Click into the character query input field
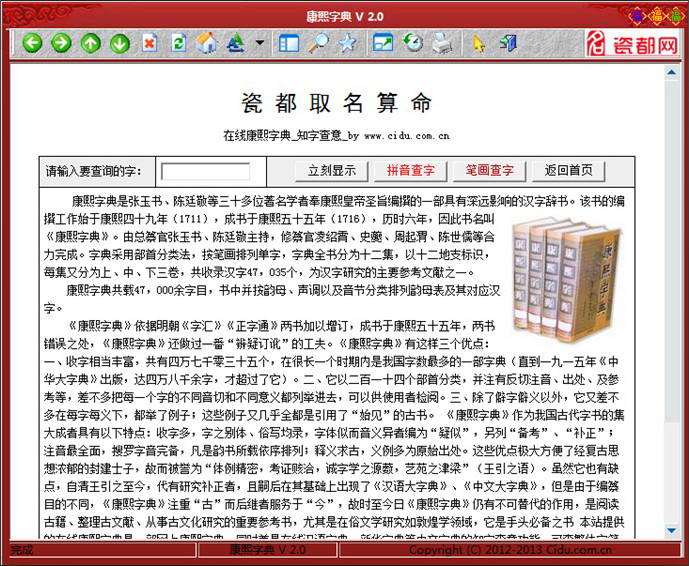 coord(206,171)
